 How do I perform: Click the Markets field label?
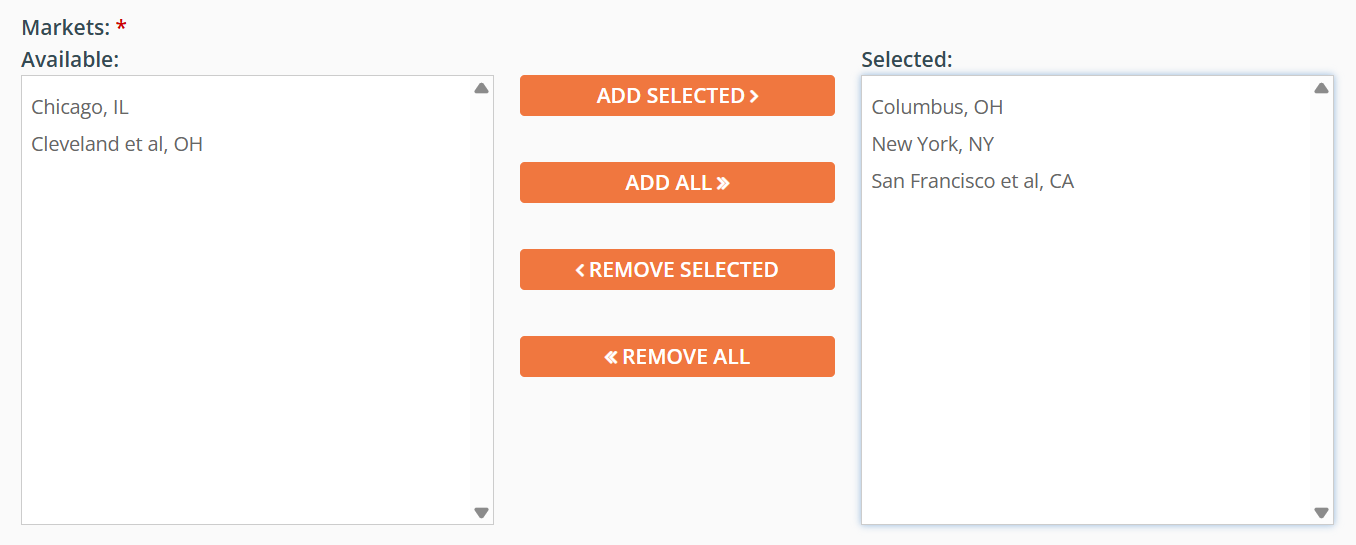point(66,28)
